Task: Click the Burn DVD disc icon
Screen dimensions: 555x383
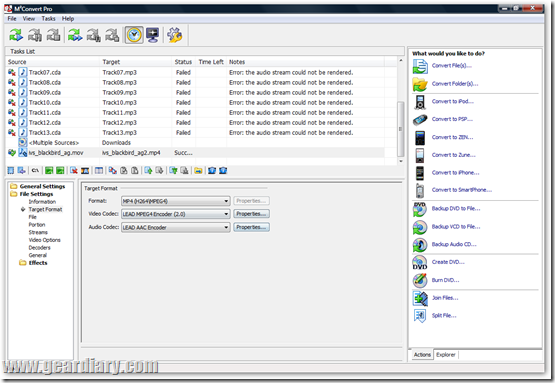Action: pyautogui.click(x=420, y=280)
